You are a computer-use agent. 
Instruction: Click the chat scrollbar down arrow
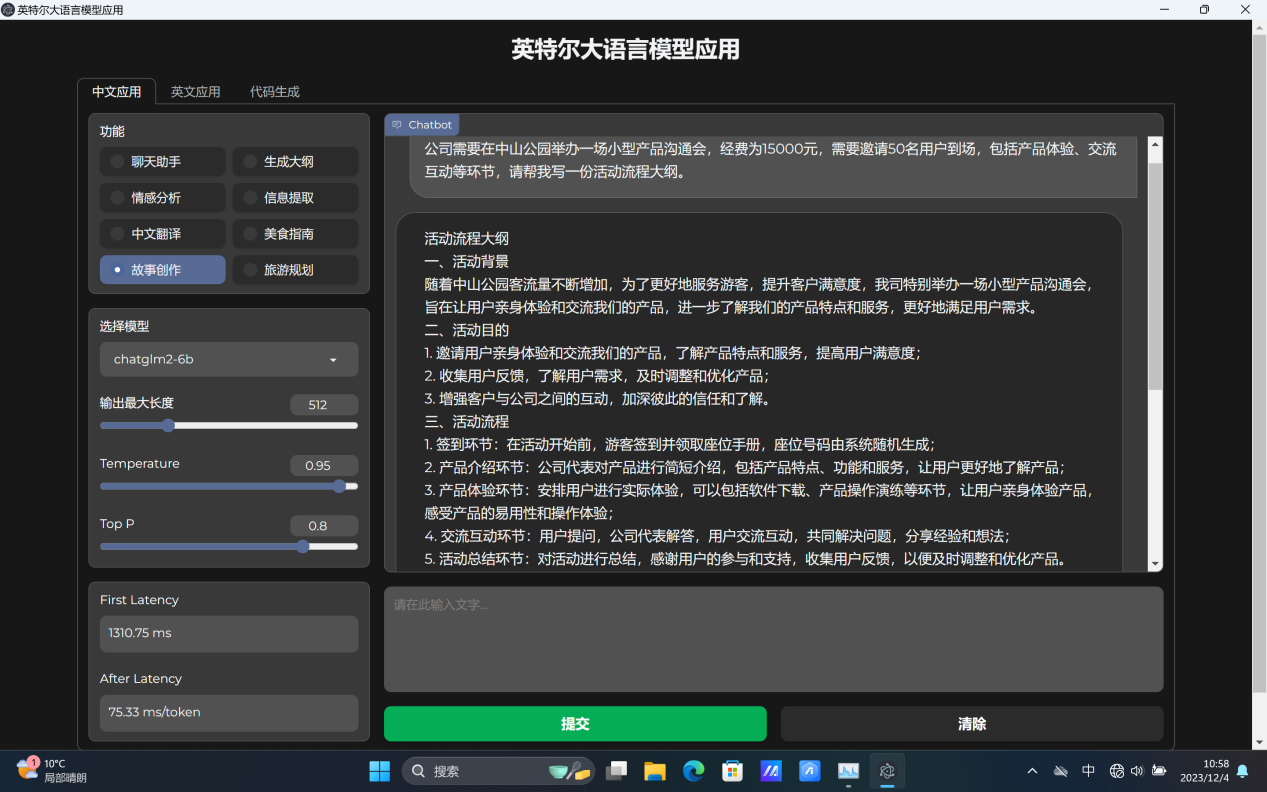tap(1155, 565)
